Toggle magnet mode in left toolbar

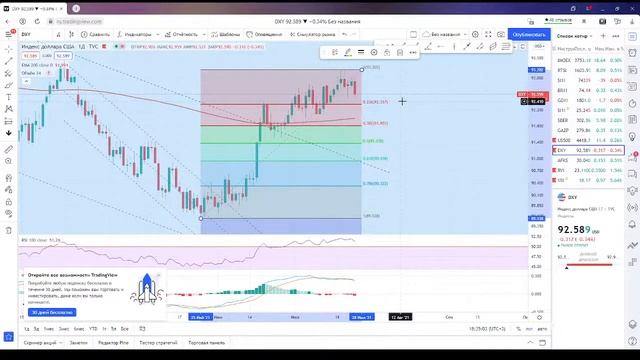tap(9, 178)
